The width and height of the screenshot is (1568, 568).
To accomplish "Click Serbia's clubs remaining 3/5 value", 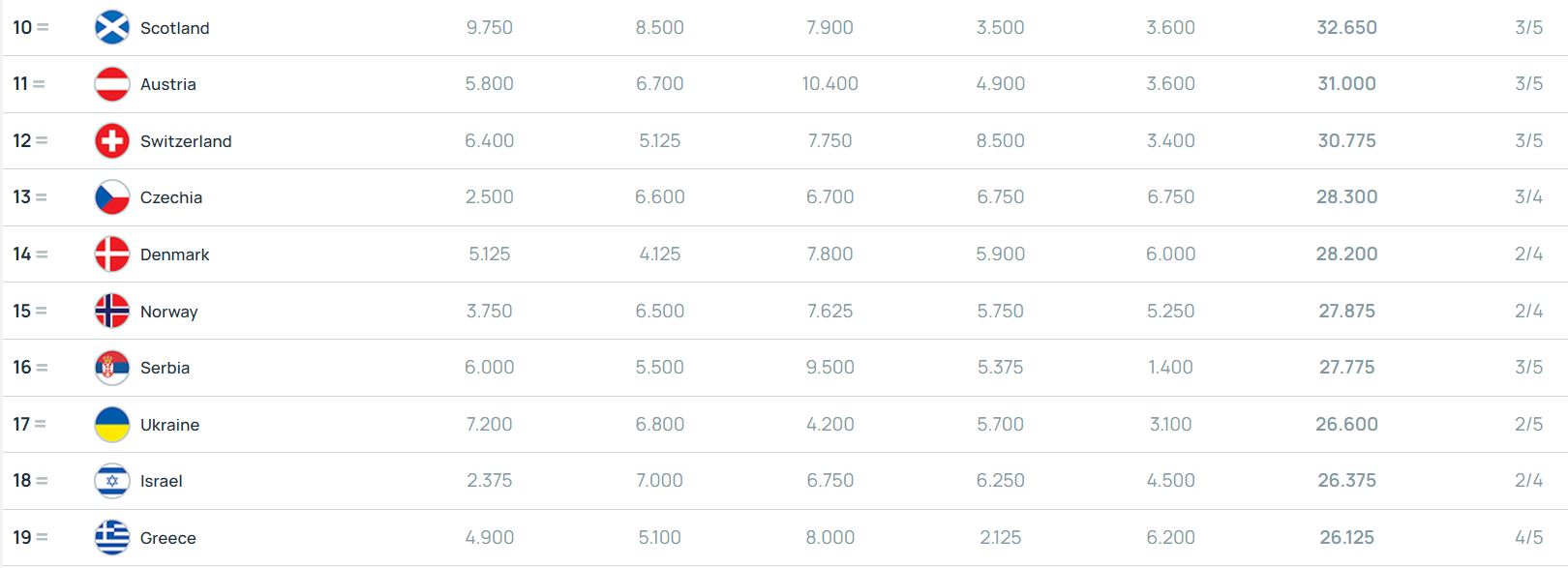I will (x=1528, y=368).
